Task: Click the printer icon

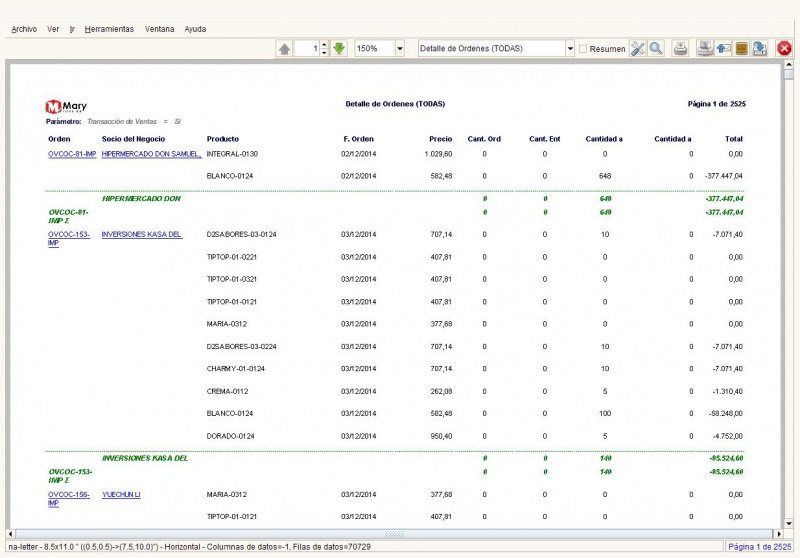Action: 680,49
